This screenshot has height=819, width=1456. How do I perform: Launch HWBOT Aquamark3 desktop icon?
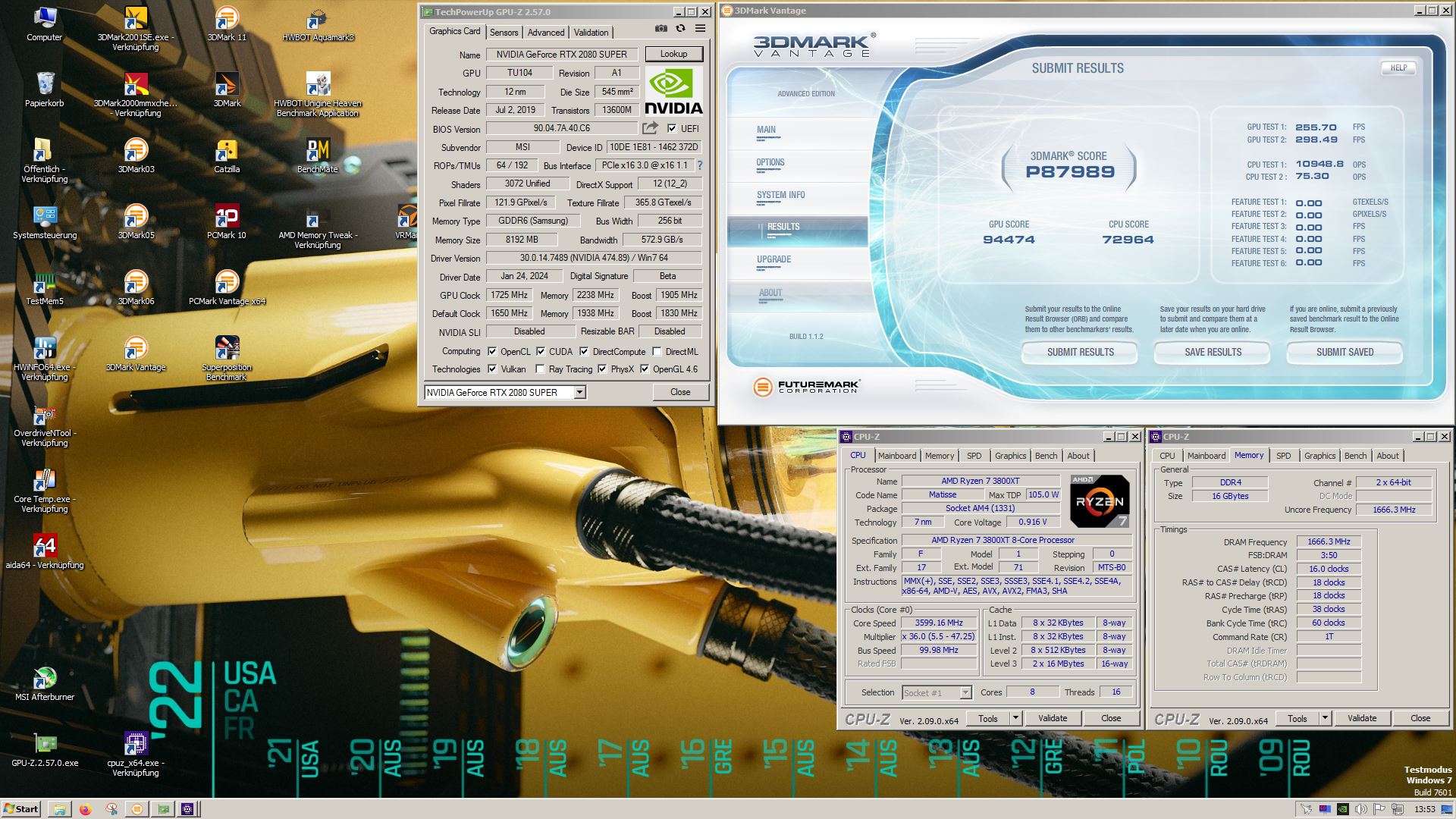click(x=318, y=24)
